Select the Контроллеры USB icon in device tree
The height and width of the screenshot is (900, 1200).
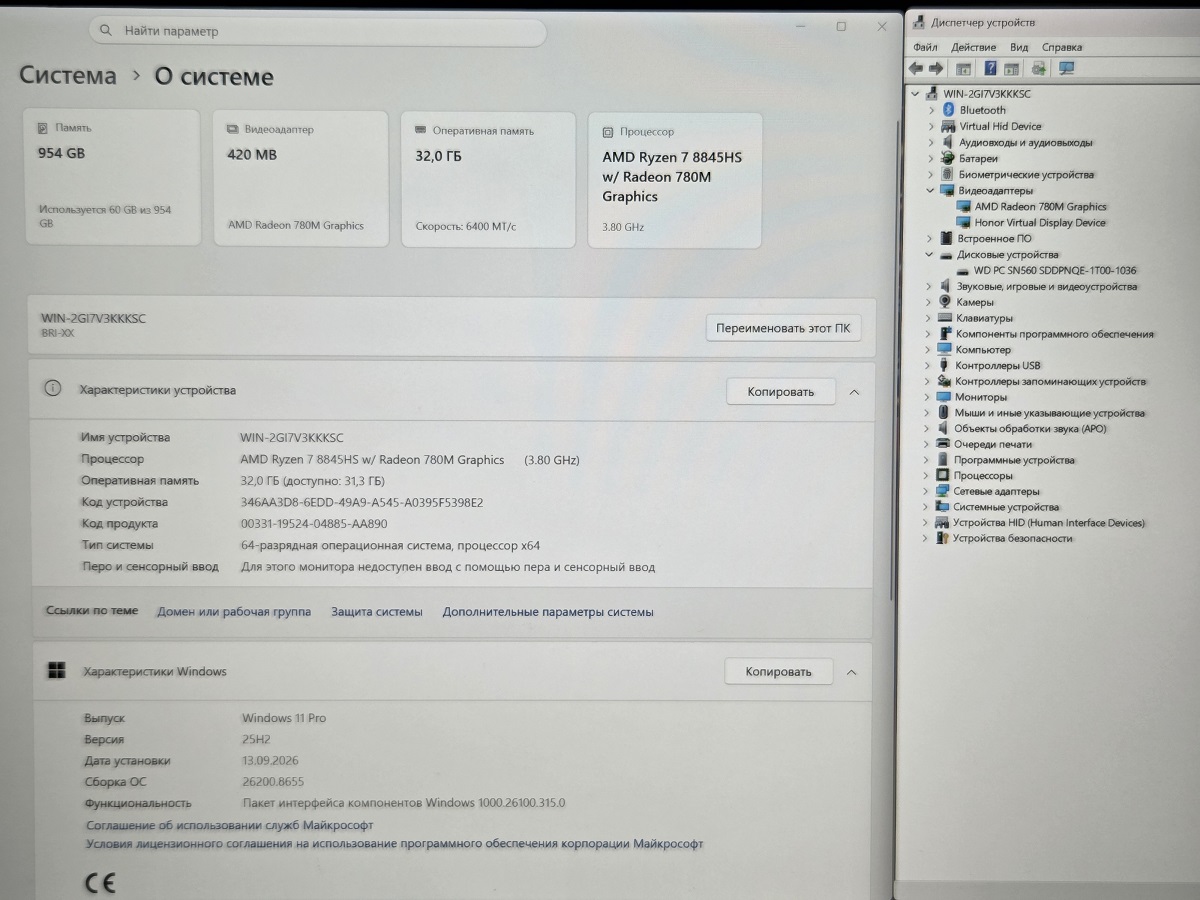[944, 365]
